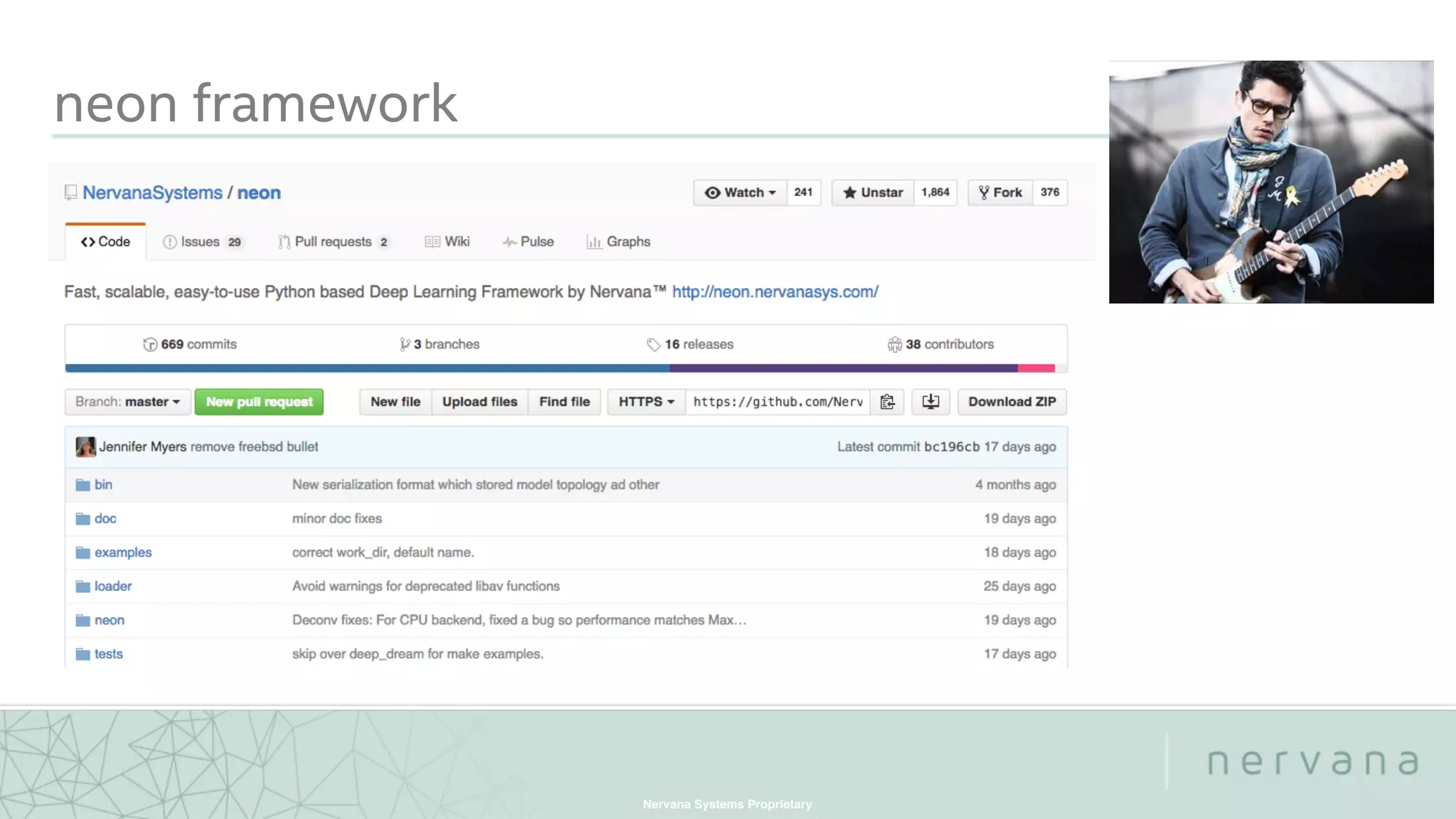1456x819 pixels.
Task: Open the Graphs tab
Action: coord(619,242)
